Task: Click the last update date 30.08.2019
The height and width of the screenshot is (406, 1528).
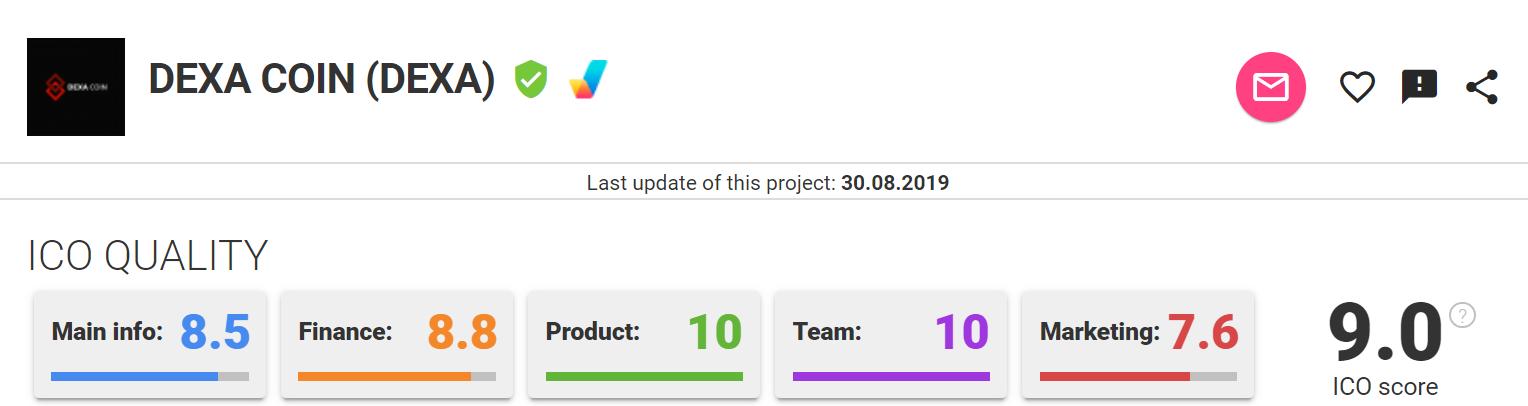Action: (x=895, y=183)
